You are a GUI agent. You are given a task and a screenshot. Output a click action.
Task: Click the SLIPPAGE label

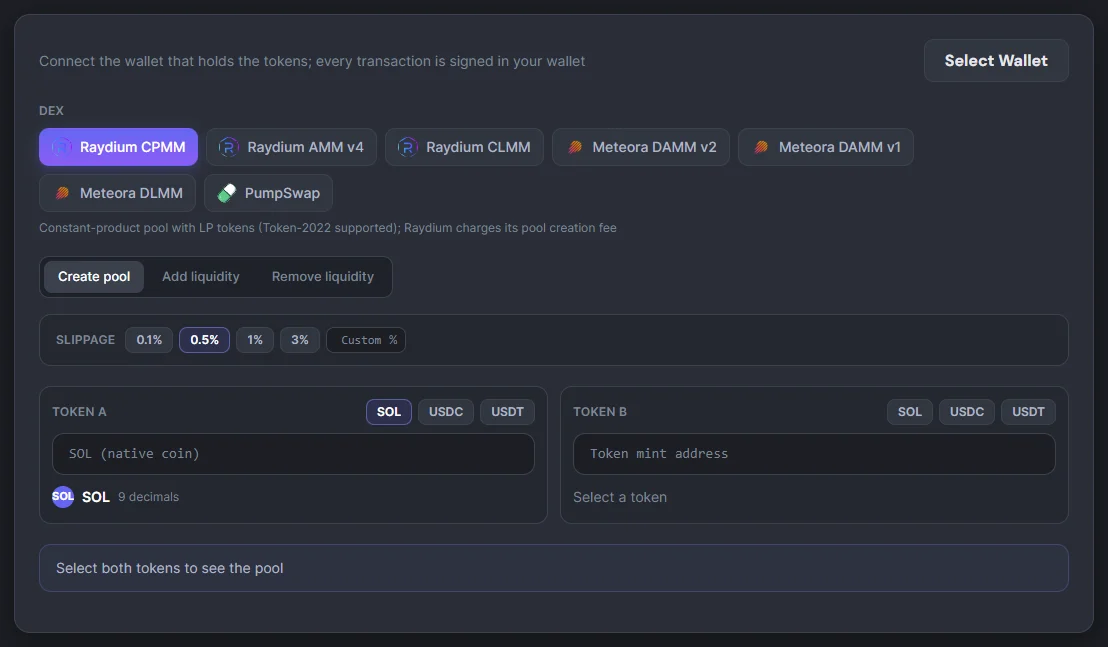[x=86, y=340]
